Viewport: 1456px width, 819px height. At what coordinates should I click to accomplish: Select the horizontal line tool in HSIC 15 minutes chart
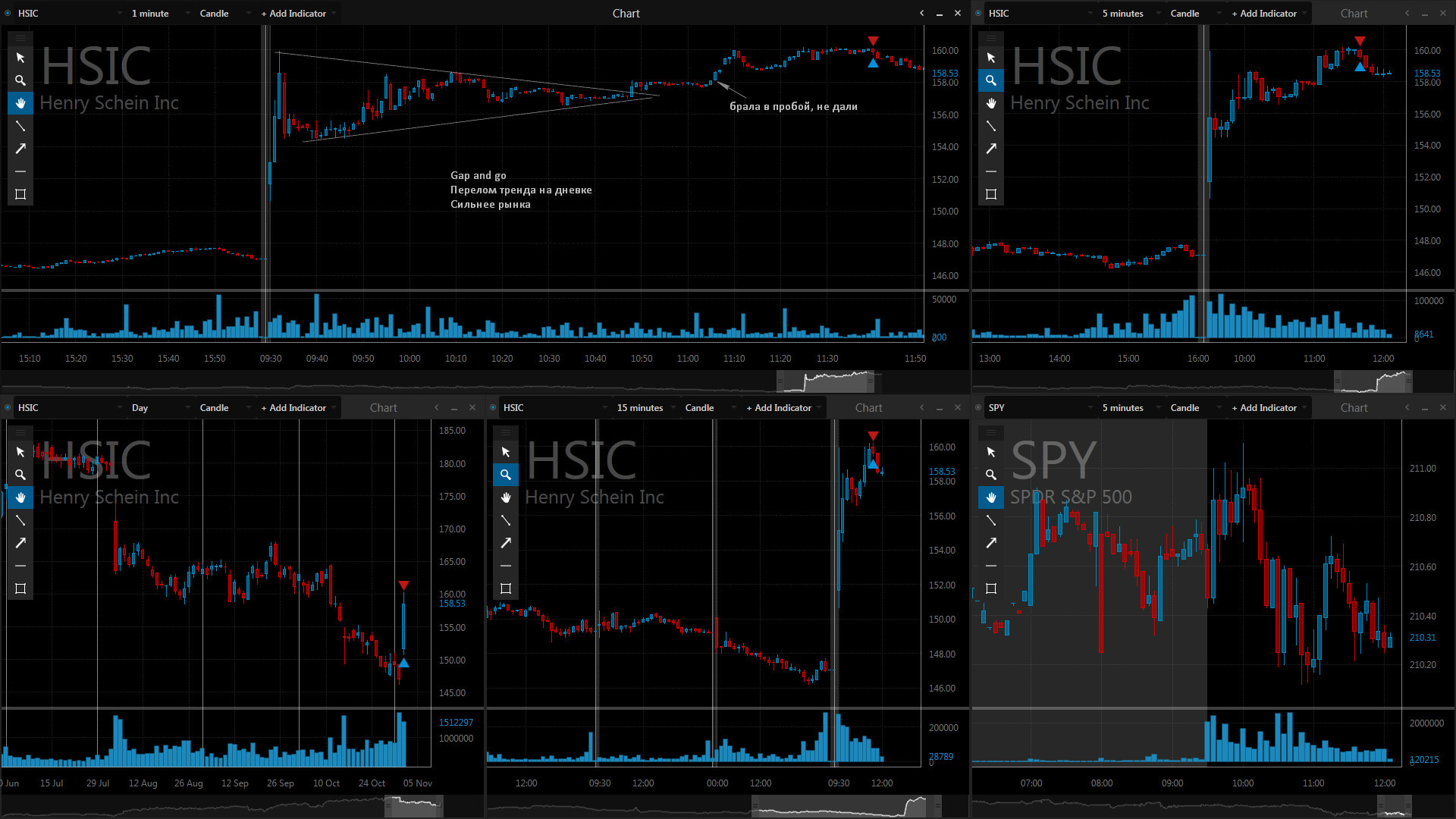click(506, 566)
